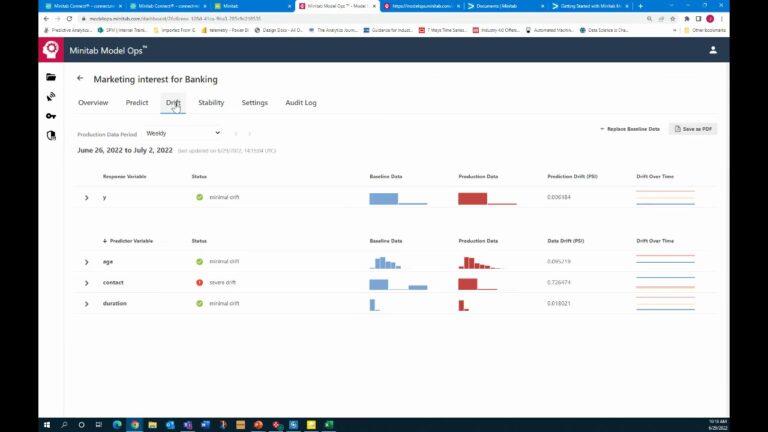Click the green check status for age
The image size is (768, 432).
click(199, 262)
